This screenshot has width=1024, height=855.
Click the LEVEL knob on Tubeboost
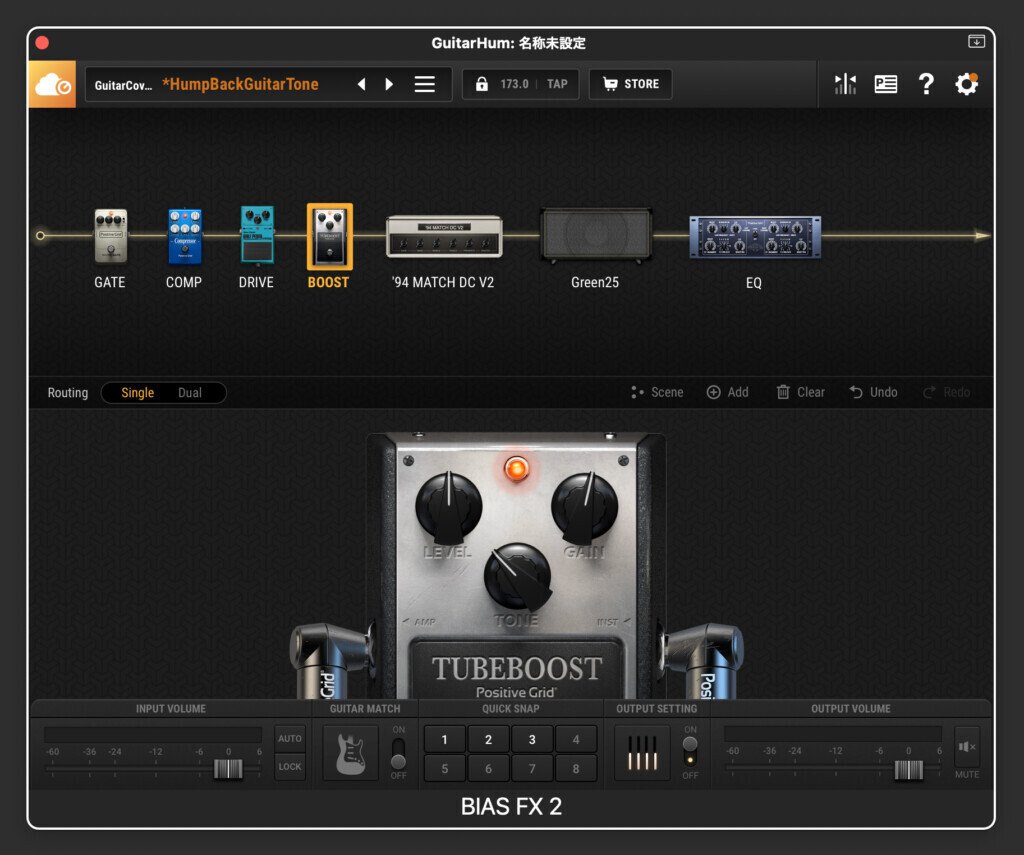[x=449, y=506]
